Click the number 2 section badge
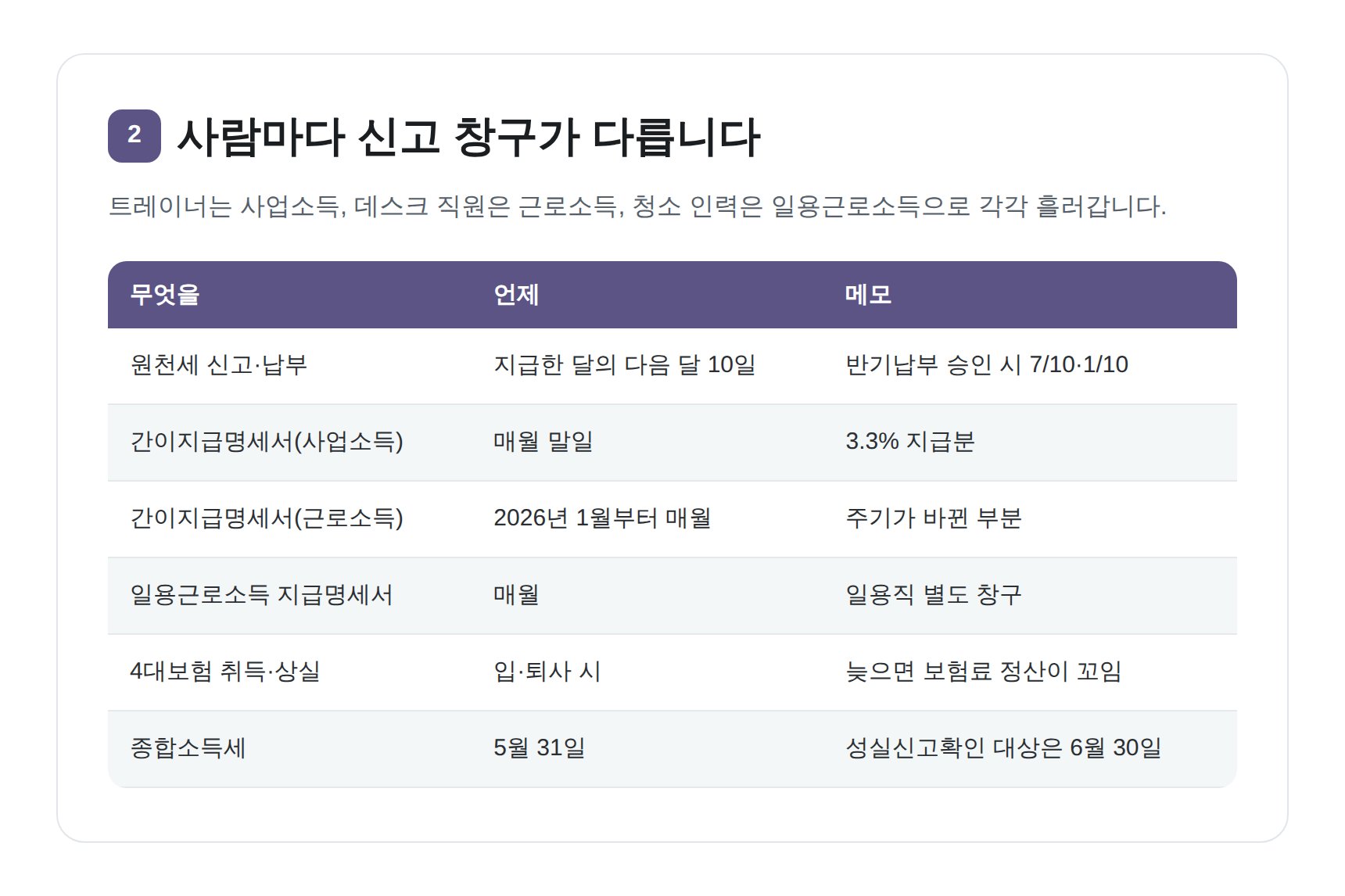This screenshot has width=1345, height=896. click(134, 136)
